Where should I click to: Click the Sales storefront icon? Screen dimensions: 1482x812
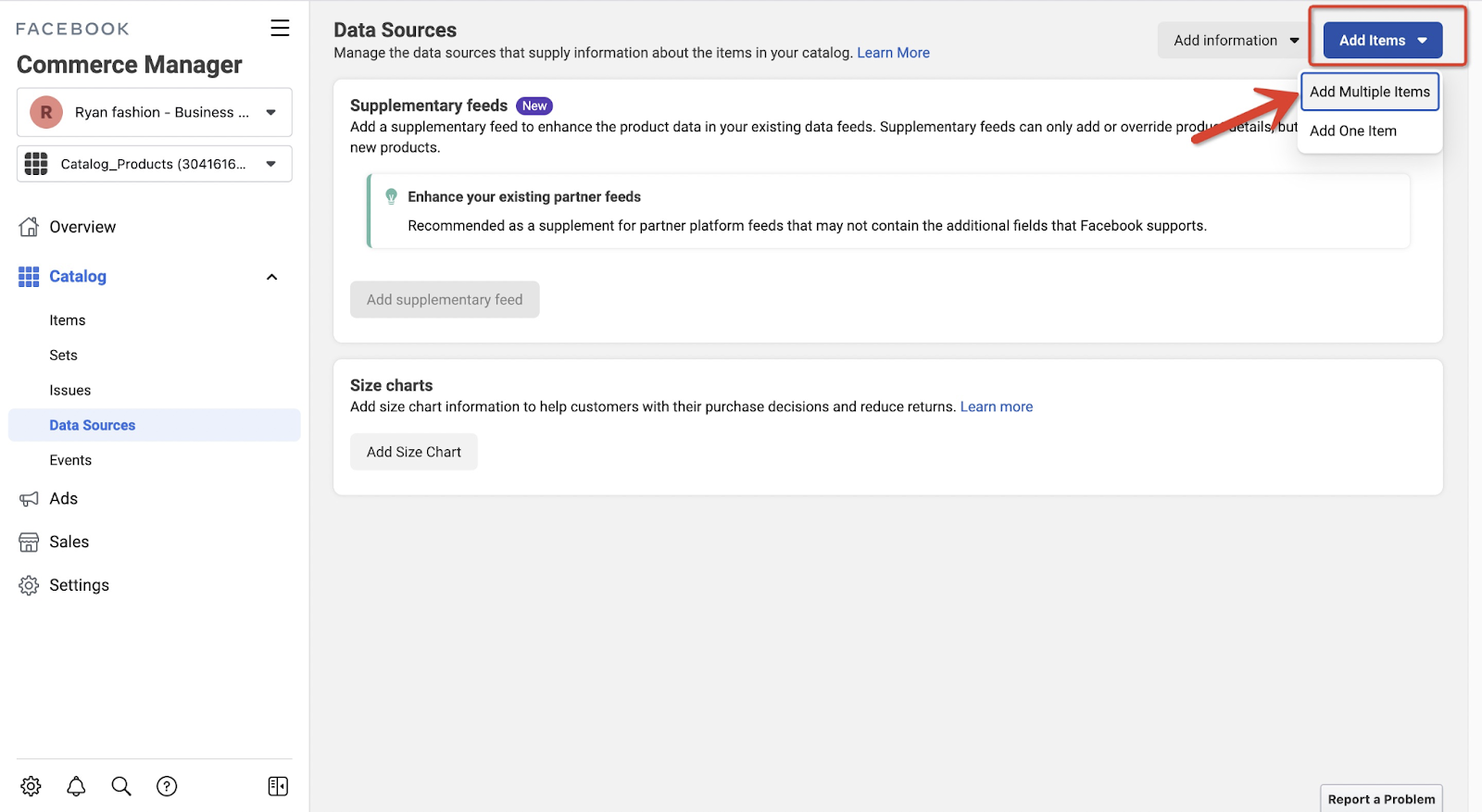pyautogui.click(x=29, y=543)
